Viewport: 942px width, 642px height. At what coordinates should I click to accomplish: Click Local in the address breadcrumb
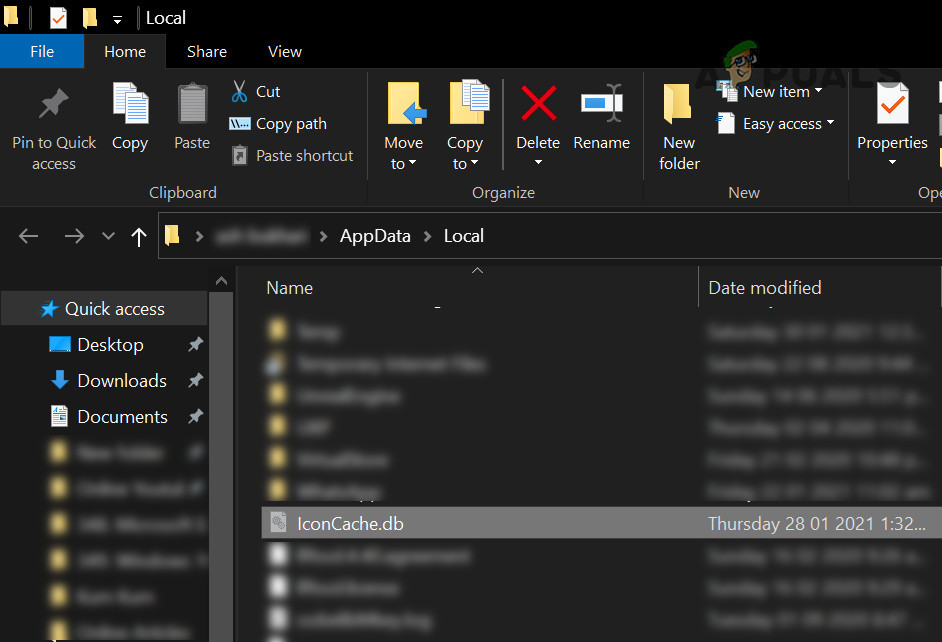pos(463,236)
